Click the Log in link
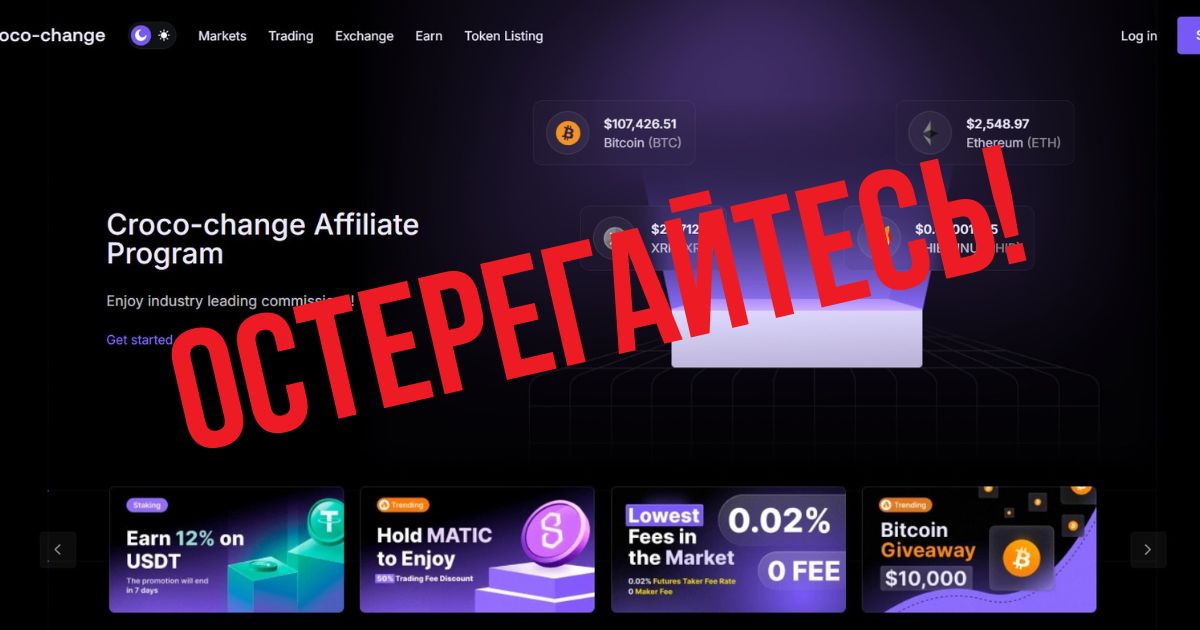The height and width of the screenshot is (630, 1200). tap(1139, 36)
